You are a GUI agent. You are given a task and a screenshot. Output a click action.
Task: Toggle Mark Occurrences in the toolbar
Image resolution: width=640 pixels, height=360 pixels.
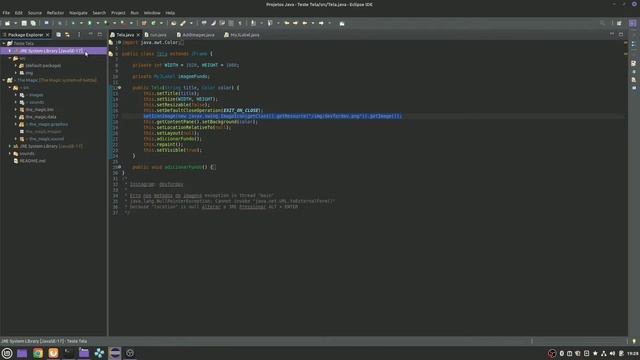click(x=213, y=23)
